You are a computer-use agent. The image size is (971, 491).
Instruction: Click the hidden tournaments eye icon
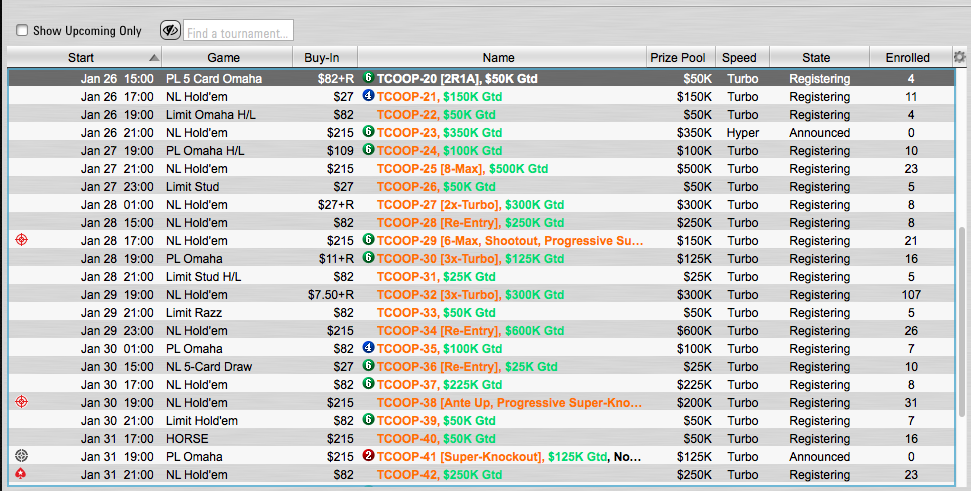169,31
